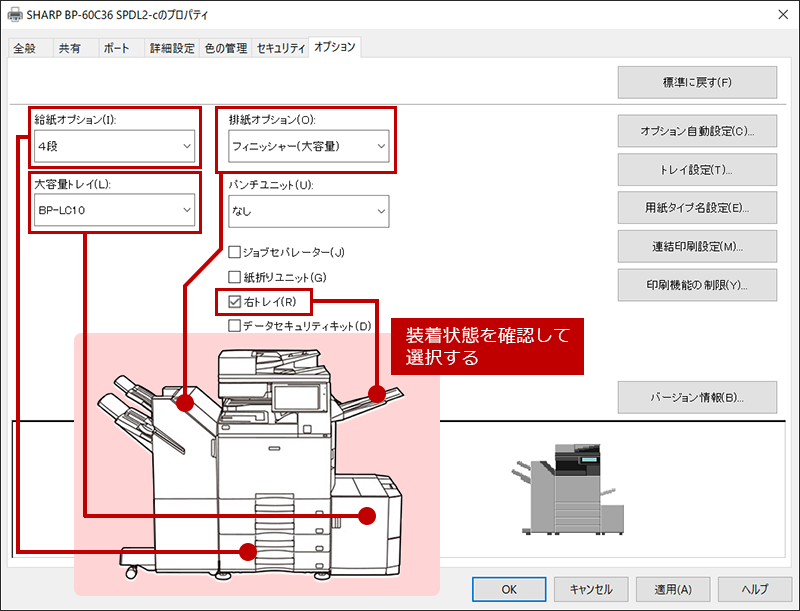Uncheck the 右トレイ checkbox
Screen dimensions: 800x611
click(235, 301)
